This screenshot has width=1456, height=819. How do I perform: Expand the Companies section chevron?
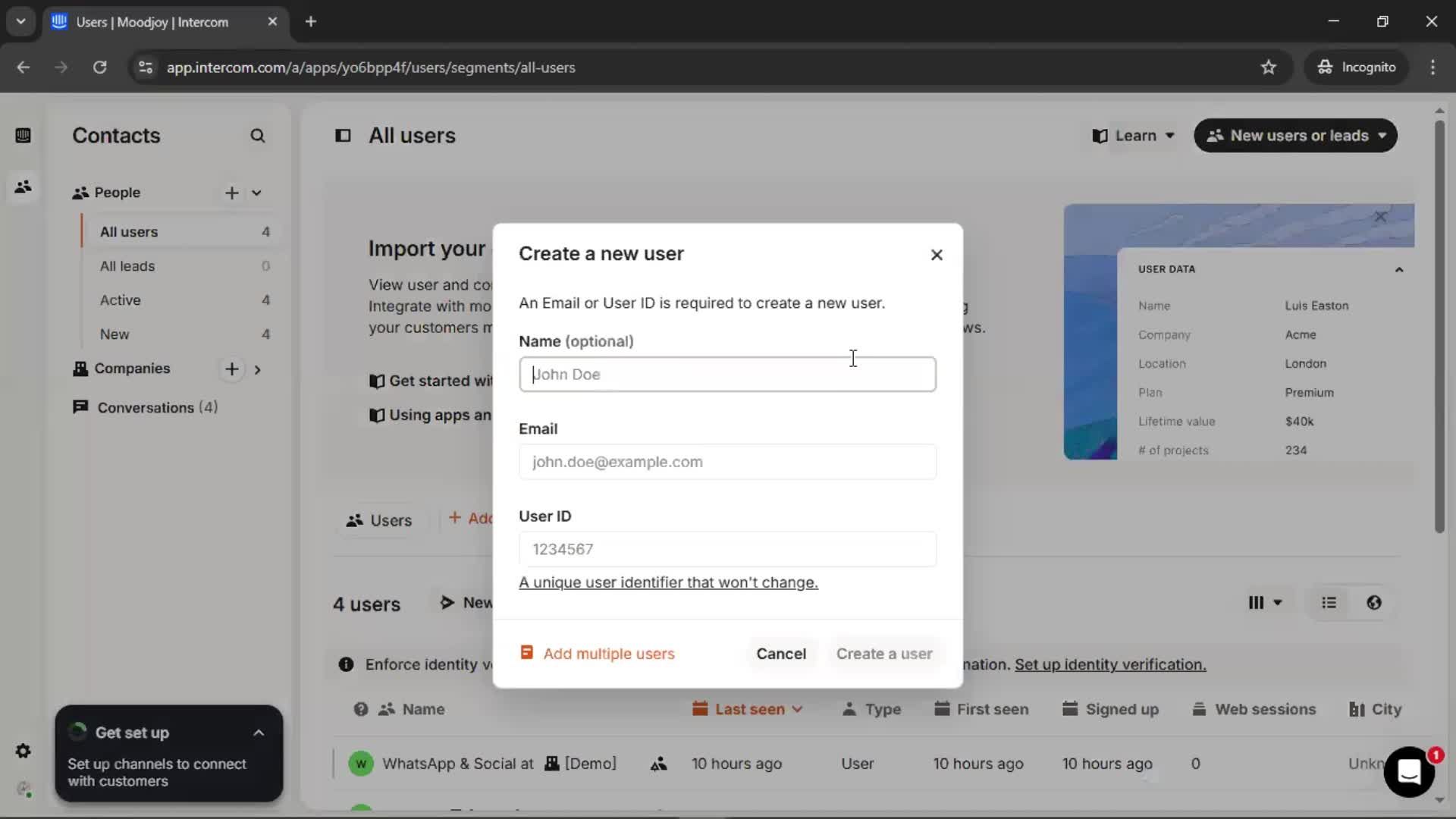pos(258,369)
